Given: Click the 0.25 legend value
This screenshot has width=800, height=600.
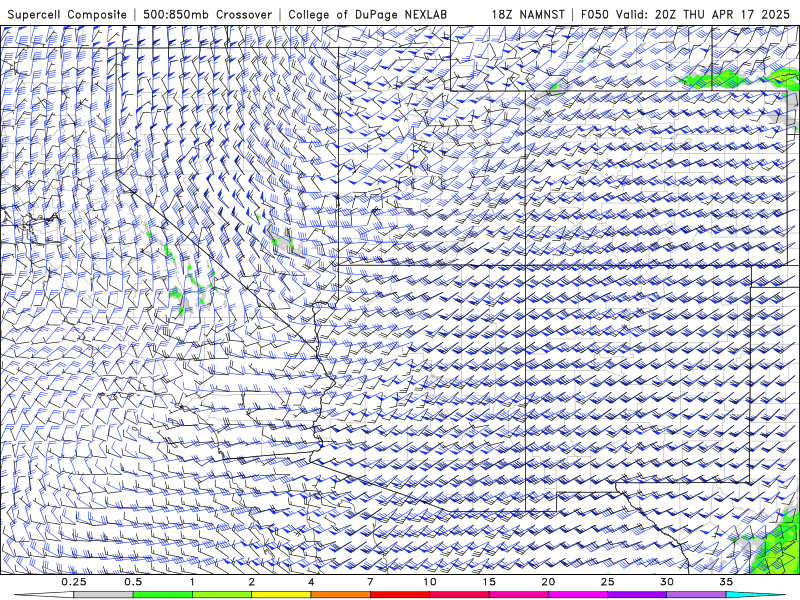Looking at the screenshot, I should point(74,582).
